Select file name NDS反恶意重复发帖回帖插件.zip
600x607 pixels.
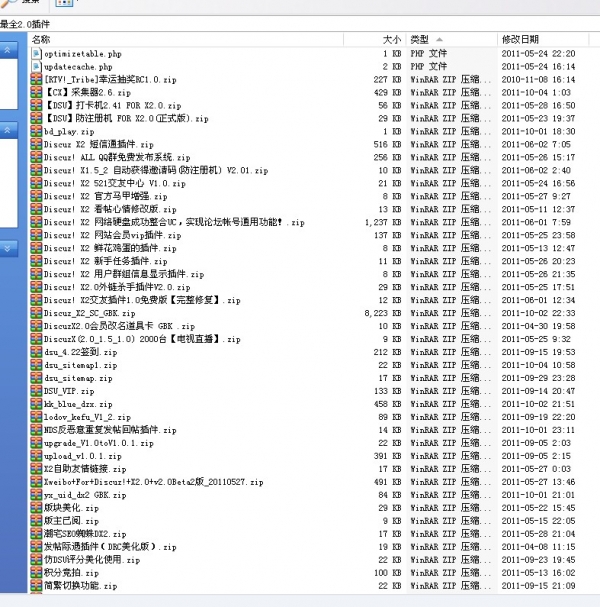110,430
